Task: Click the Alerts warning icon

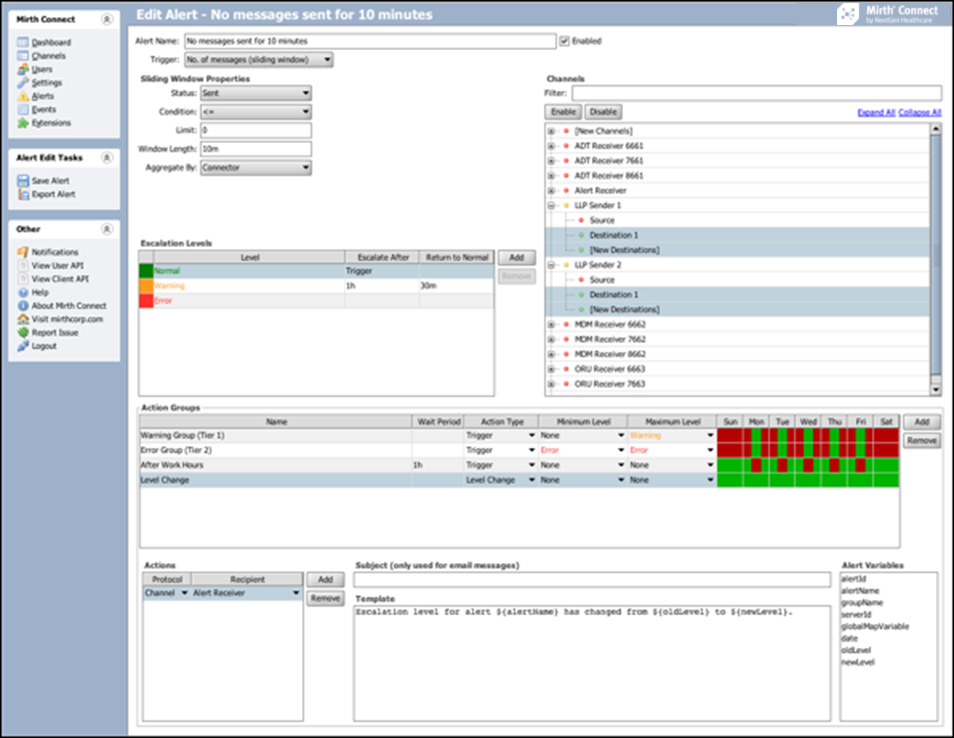Action: tap(23, 97)
